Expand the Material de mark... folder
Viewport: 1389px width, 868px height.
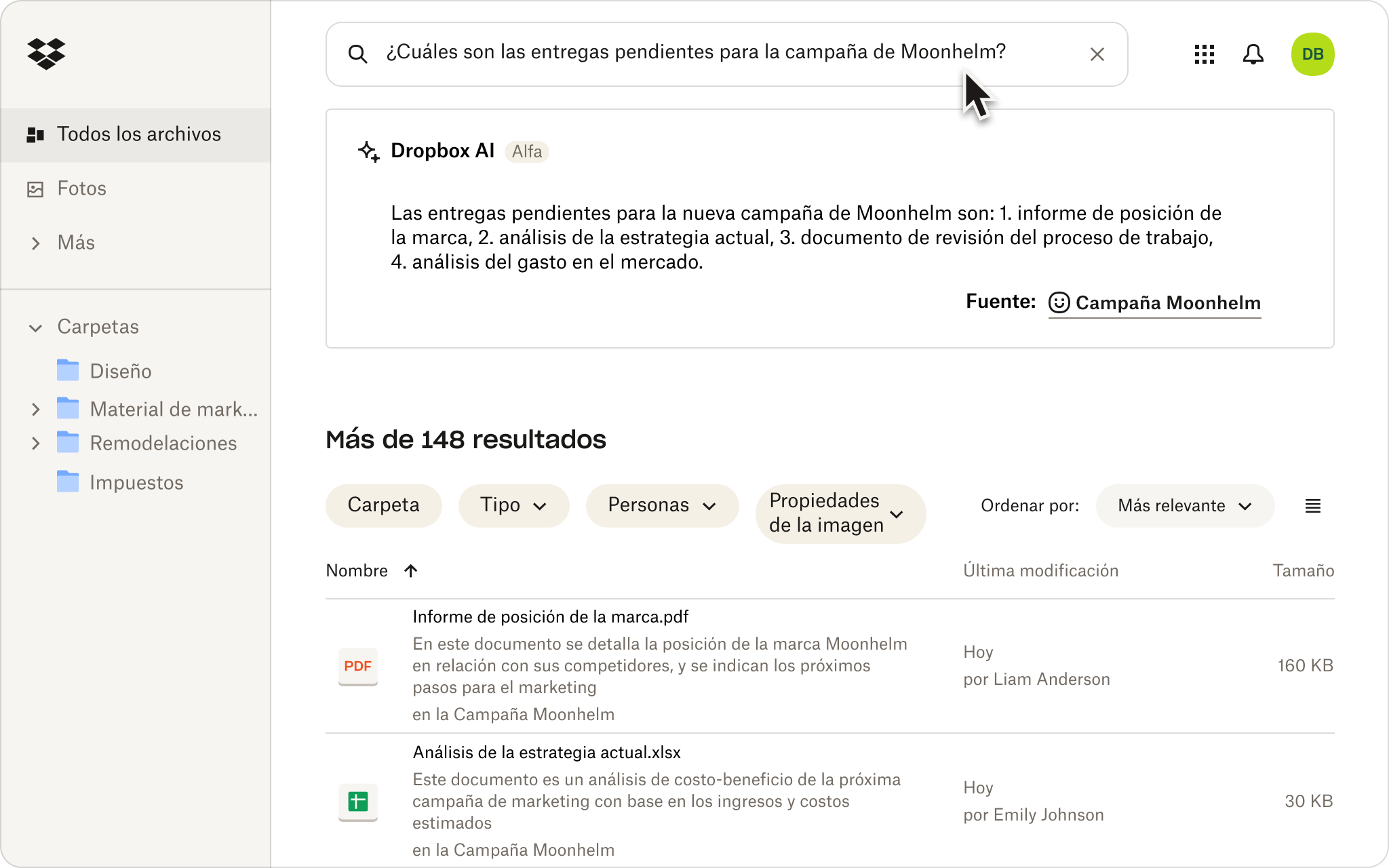36,409
